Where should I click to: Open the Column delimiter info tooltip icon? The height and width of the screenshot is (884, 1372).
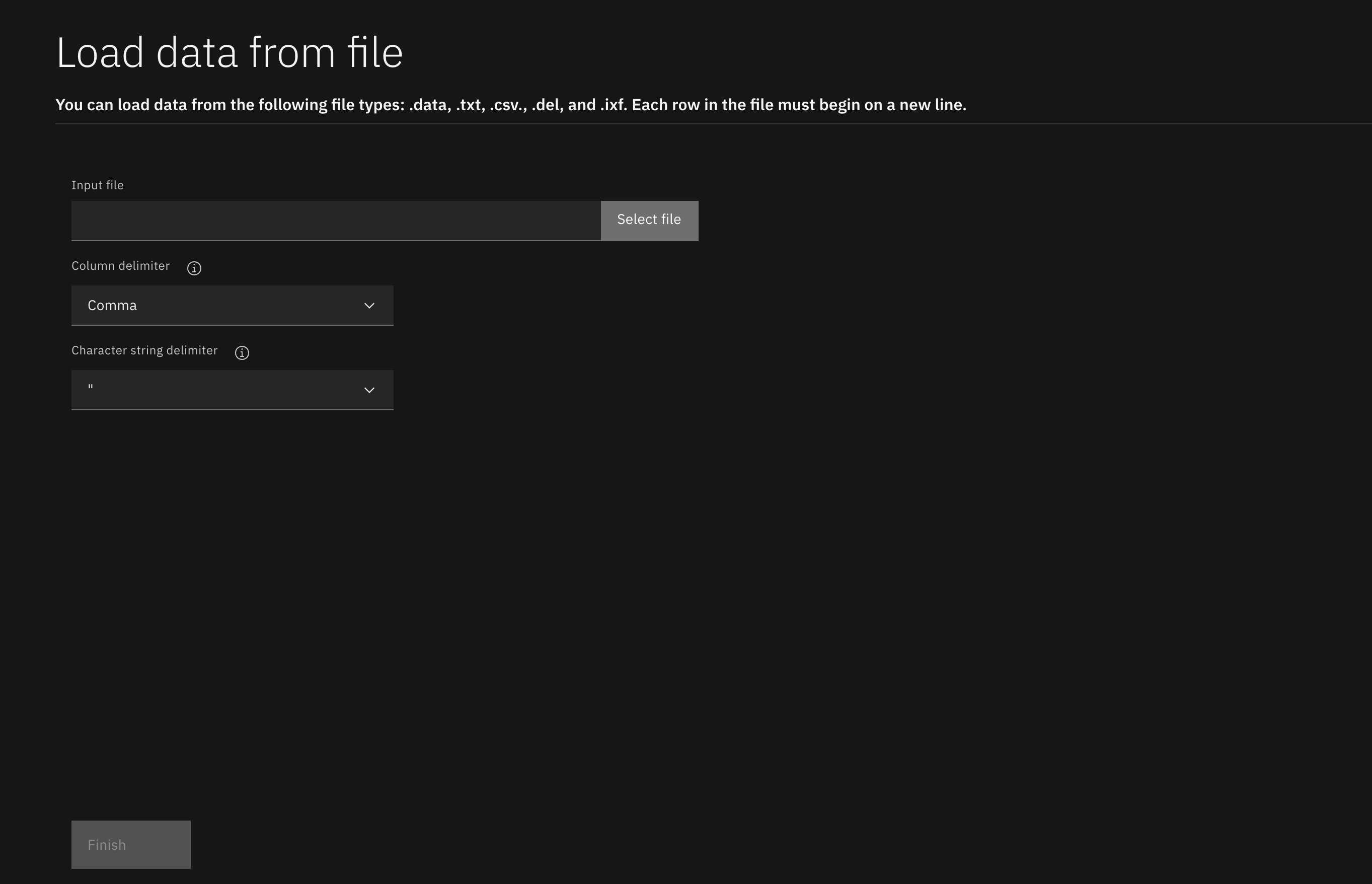tap(194, 268)
